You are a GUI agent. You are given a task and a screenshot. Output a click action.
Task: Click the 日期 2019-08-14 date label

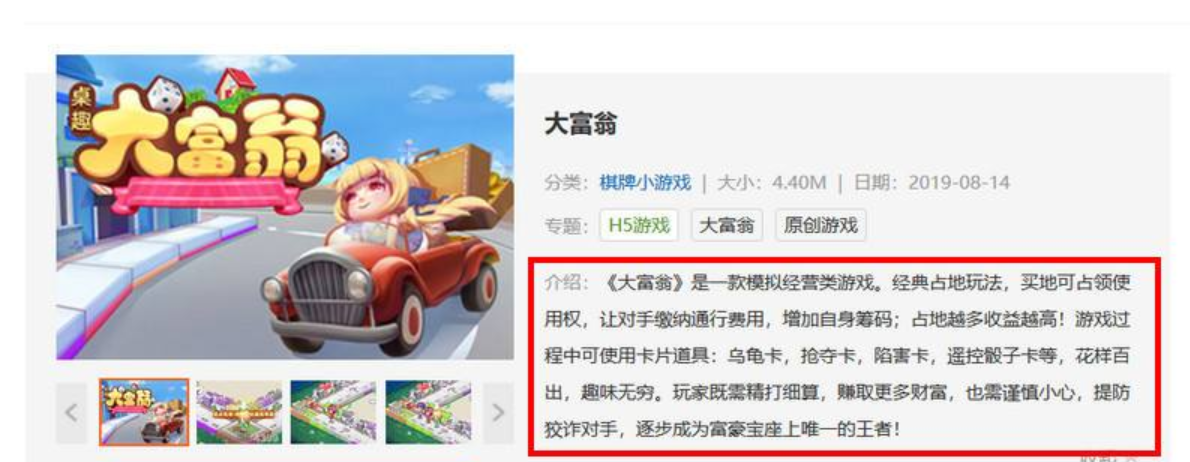pyautogui.click(x=932, y=183)
